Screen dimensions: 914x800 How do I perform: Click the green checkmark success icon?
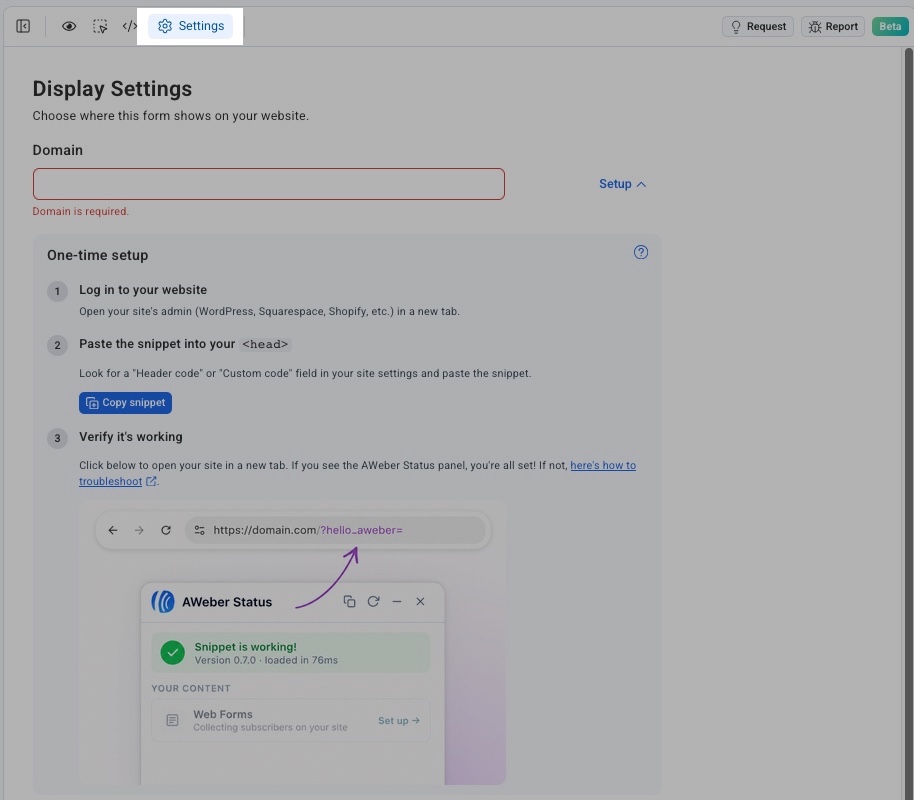click(x=173, y=653)
